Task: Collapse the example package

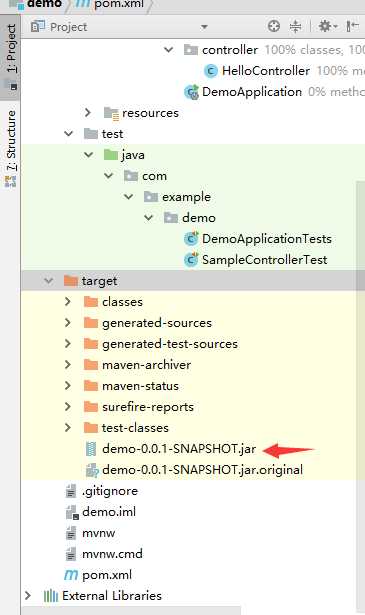Action: [x=129, y=197]
